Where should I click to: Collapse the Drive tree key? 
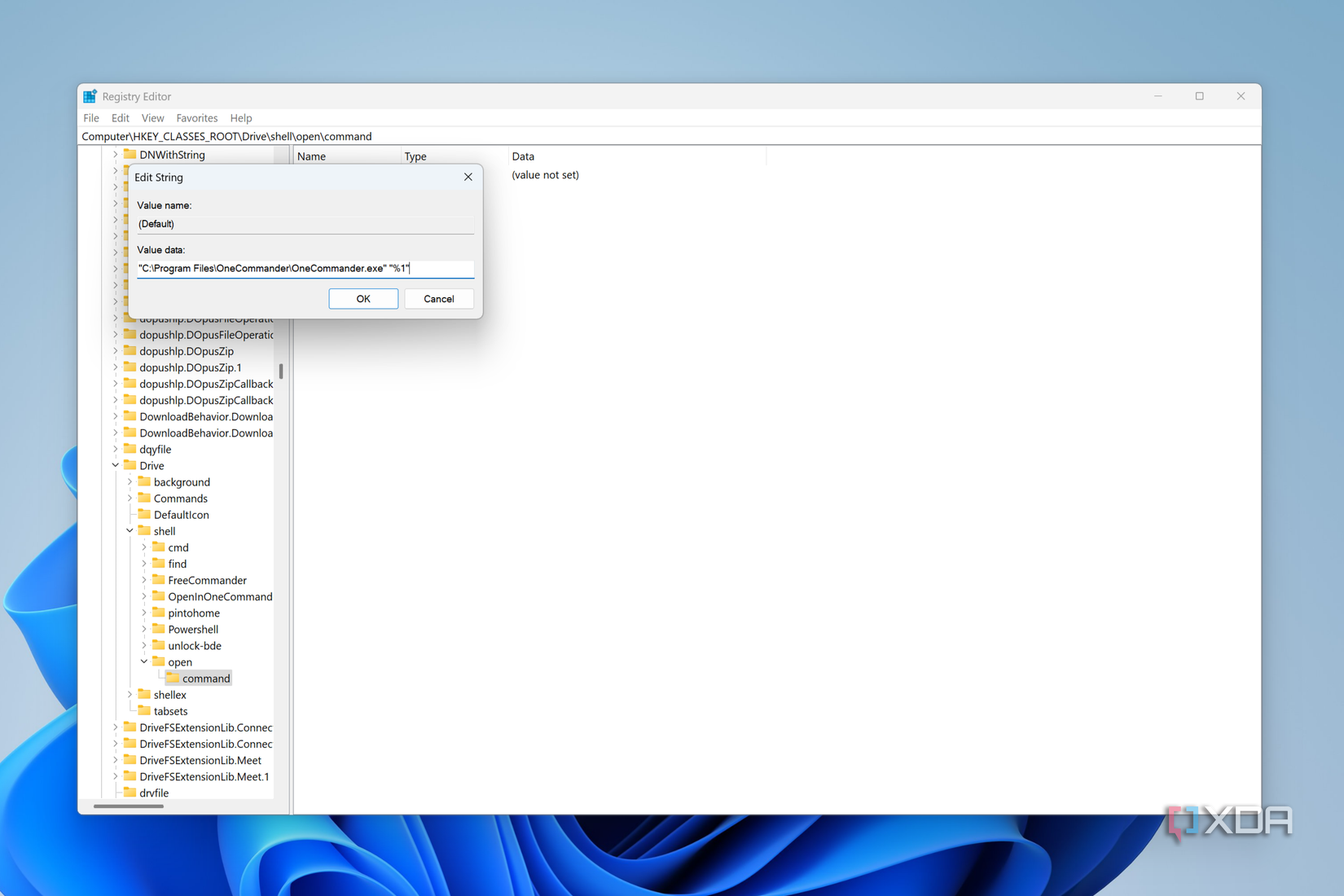[115, 465]
